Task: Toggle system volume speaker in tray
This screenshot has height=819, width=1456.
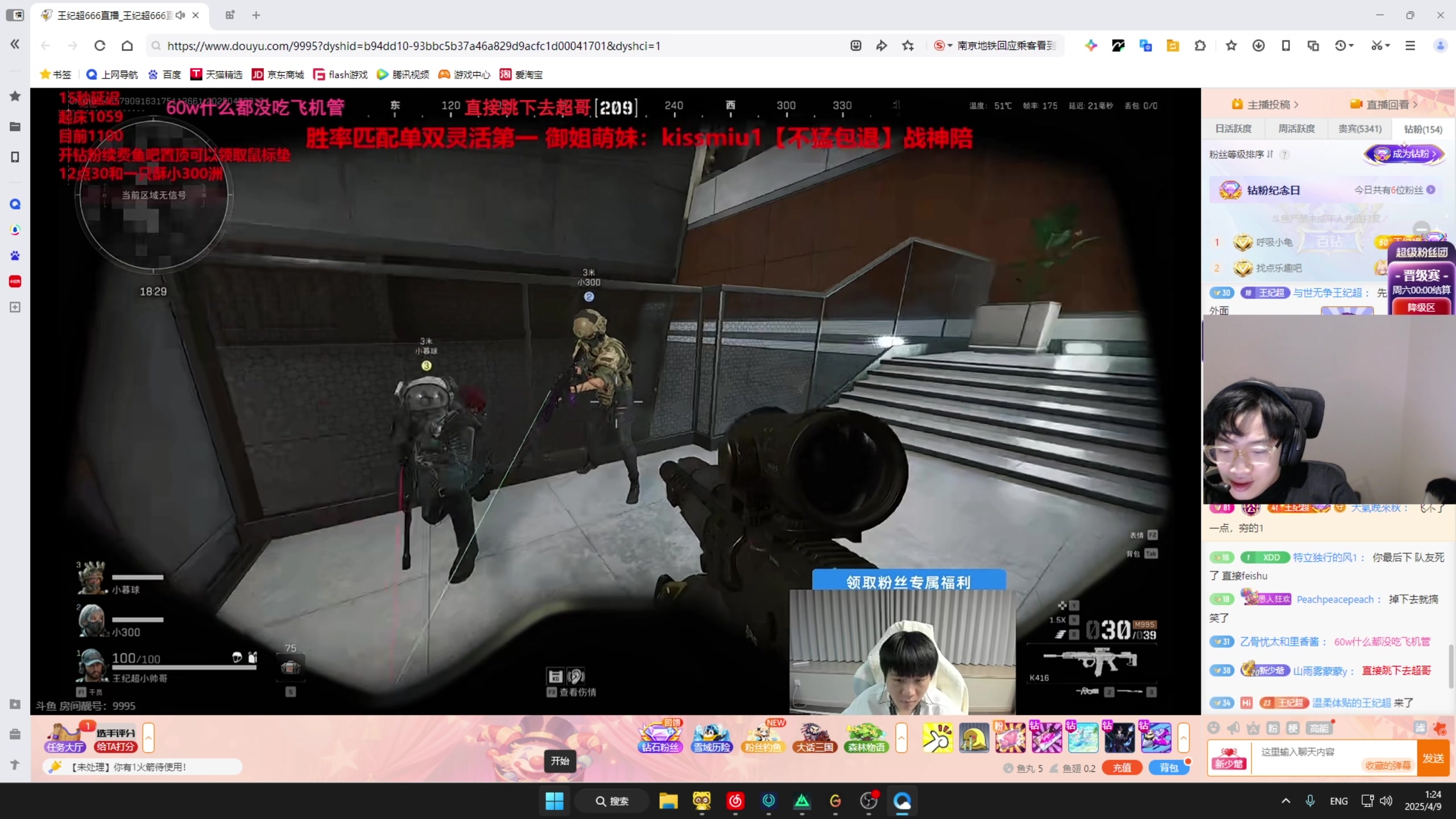Action: [1386, 801]
